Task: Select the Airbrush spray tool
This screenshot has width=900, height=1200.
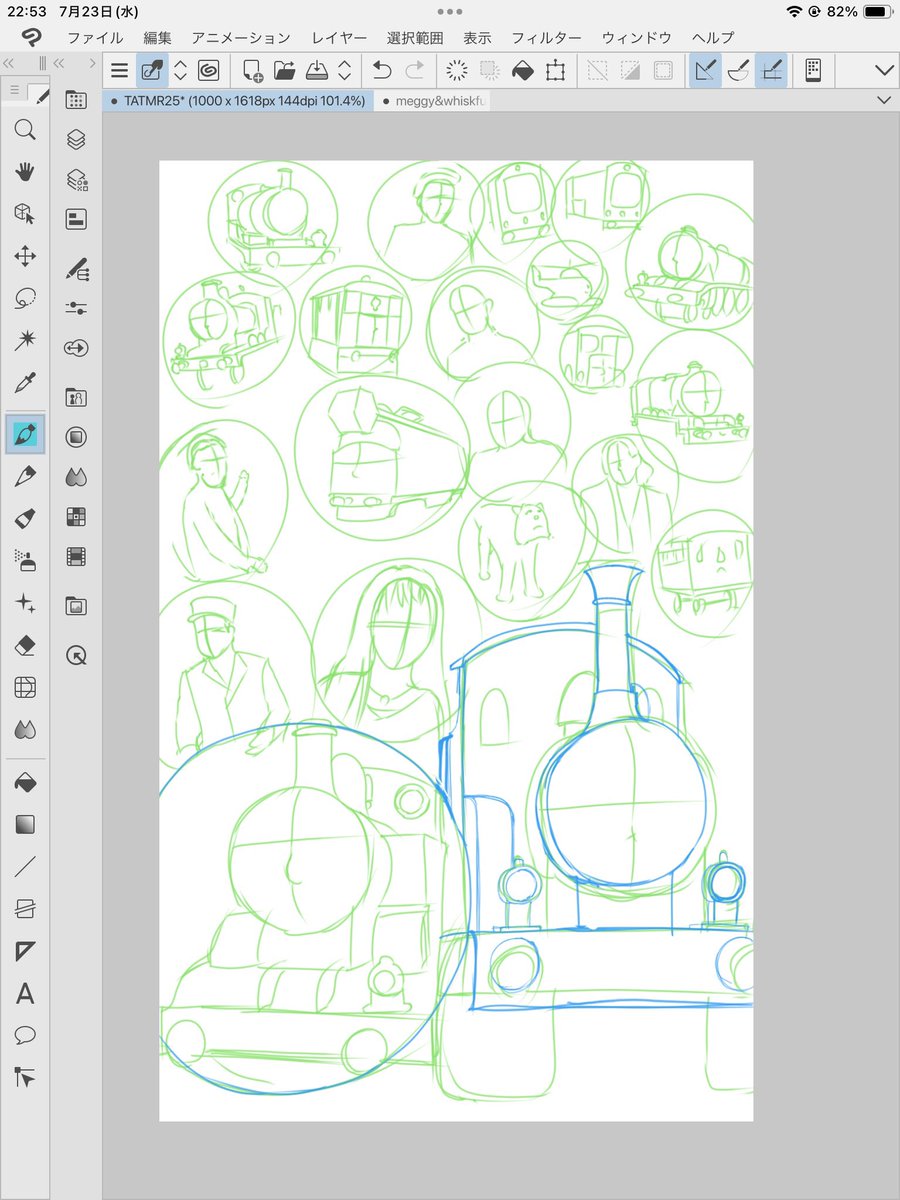Action: 25,560
